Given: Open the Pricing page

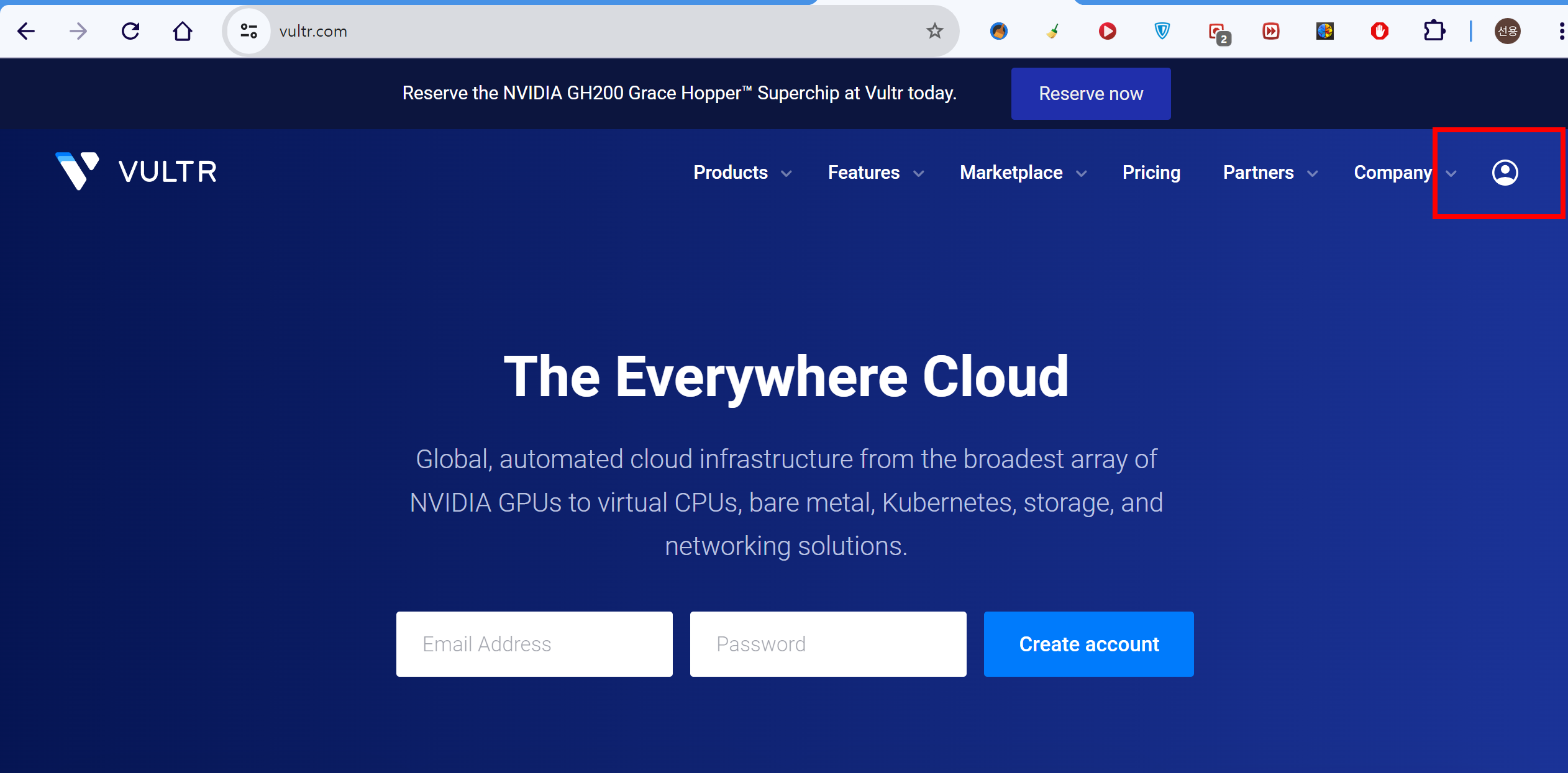Looking at the screenshot, I should point(1151,173).
